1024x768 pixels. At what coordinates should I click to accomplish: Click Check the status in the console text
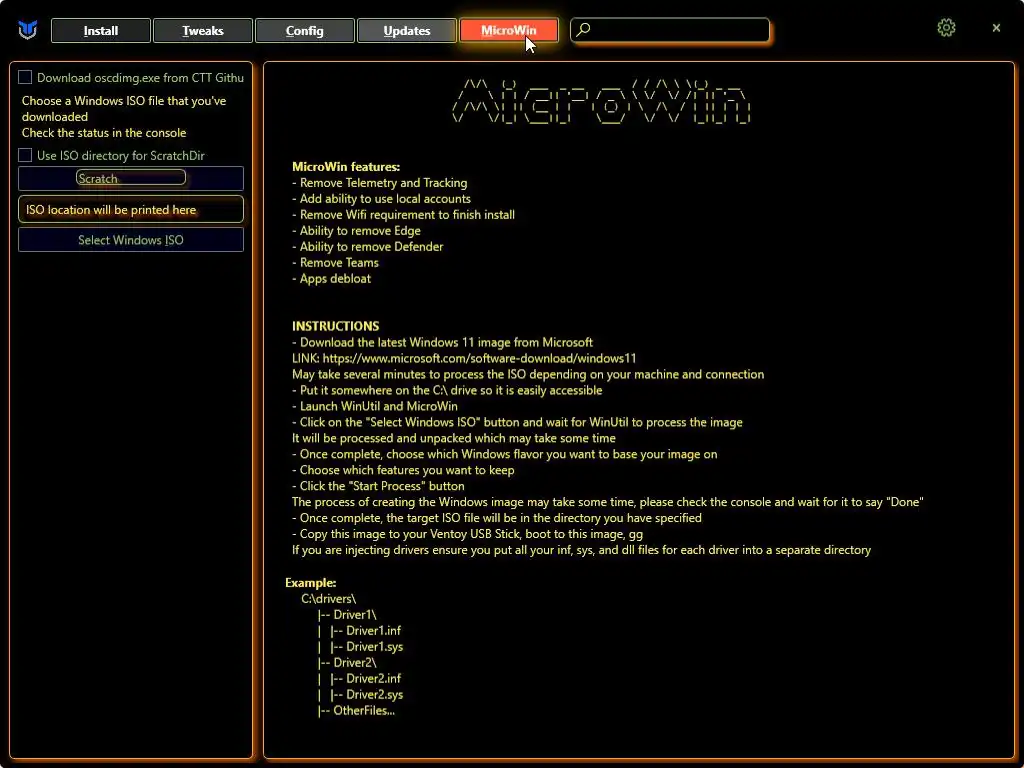tap(104, 133)
